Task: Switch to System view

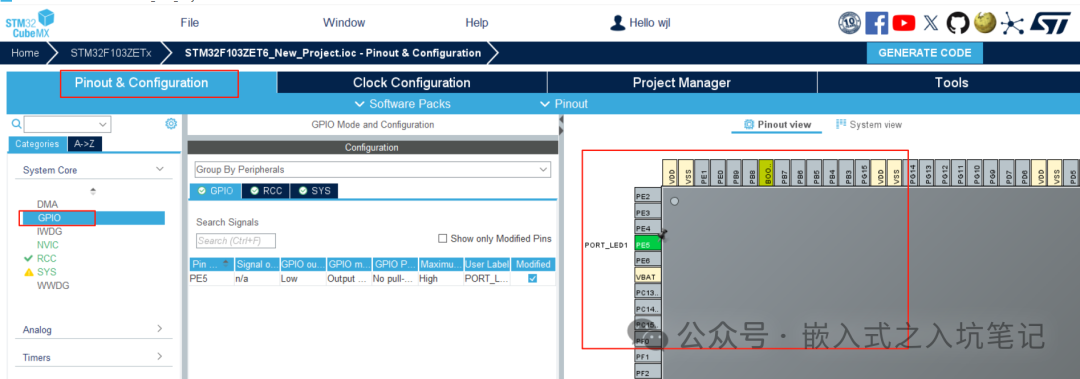Action: pos(869,125)
